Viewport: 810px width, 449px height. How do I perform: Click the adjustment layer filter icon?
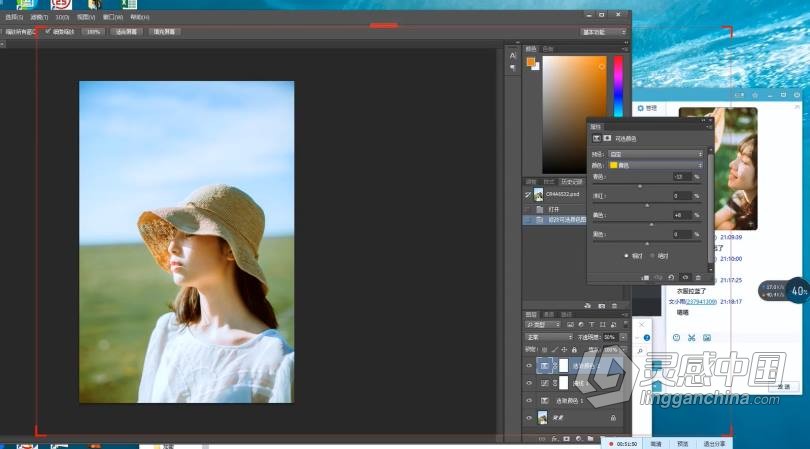(x=581, y=324)
